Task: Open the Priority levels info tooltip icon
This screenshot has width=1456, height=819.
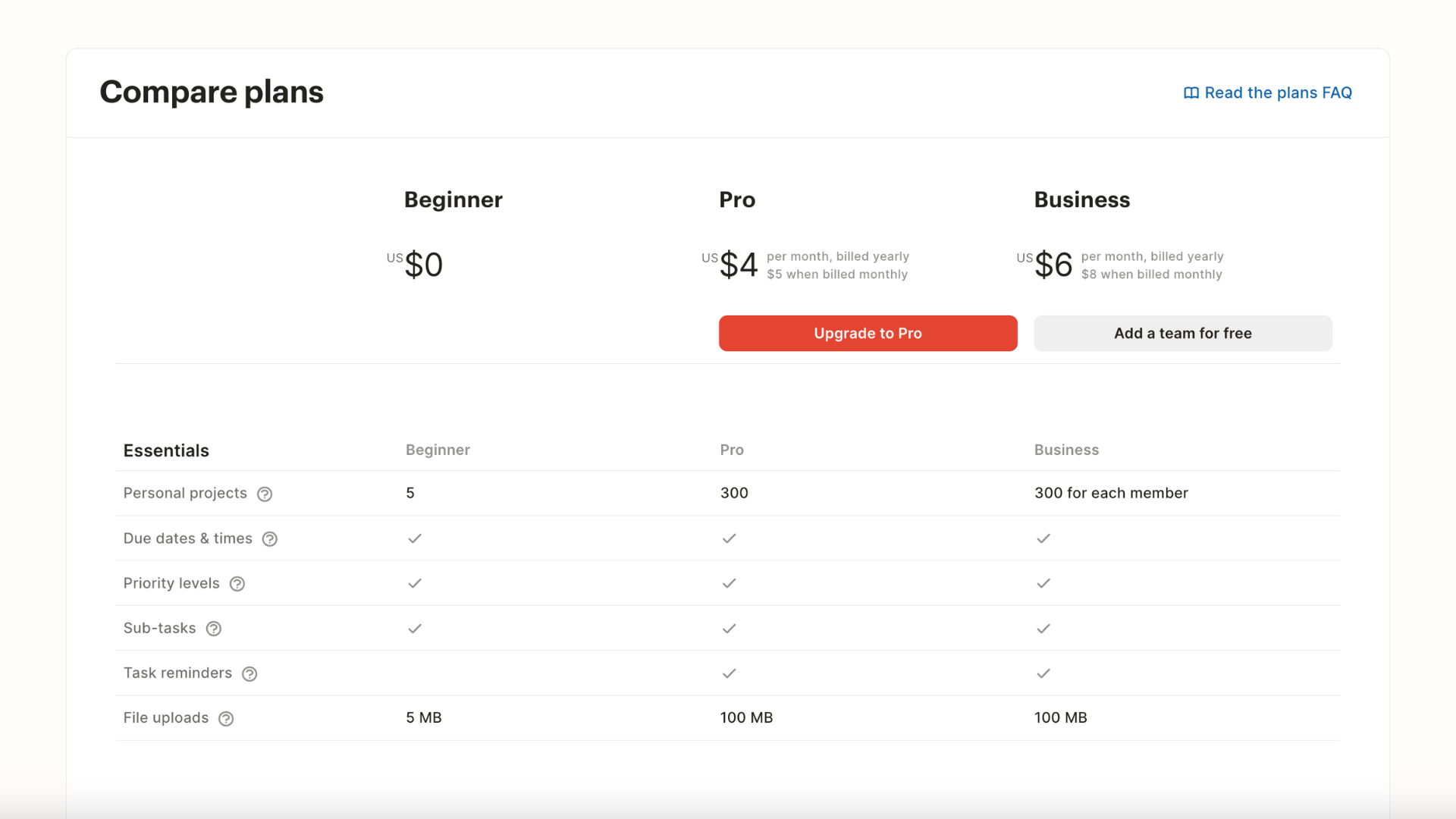Action: pos(237,584)
